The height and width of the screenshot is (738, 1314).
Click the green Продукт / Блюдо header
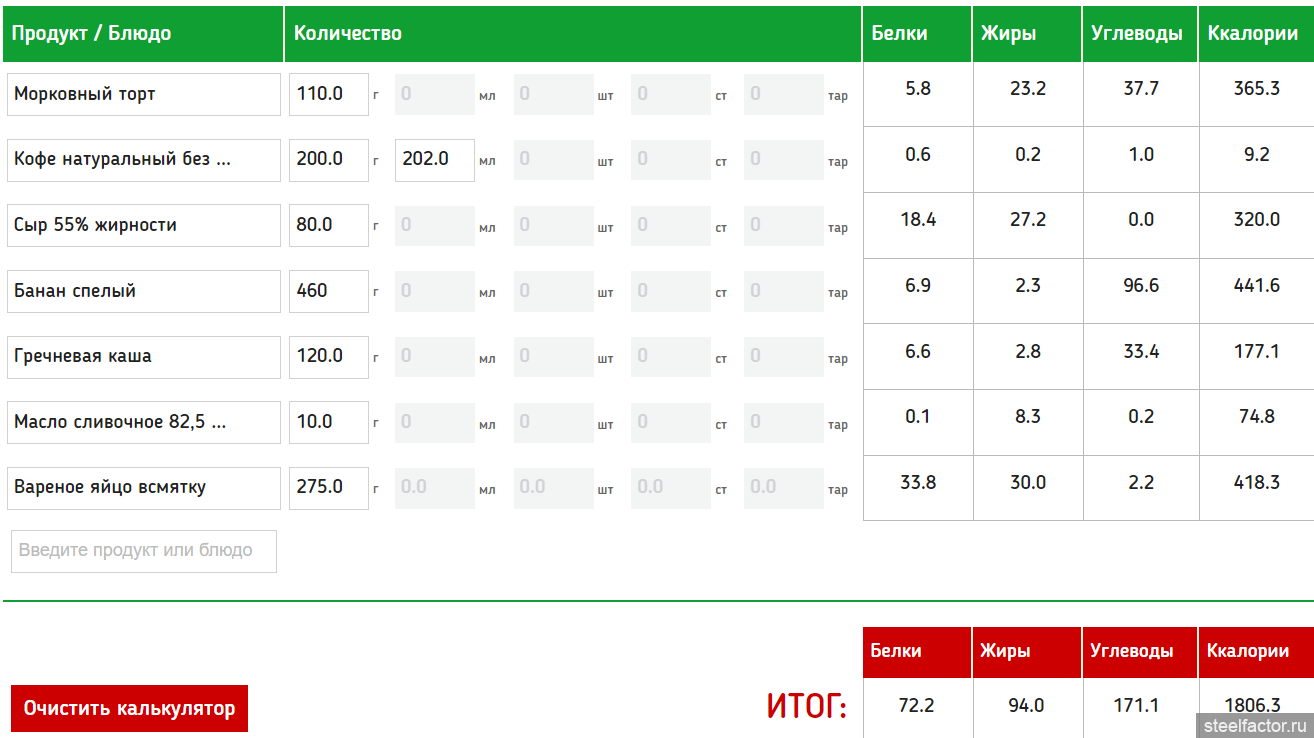143,34
